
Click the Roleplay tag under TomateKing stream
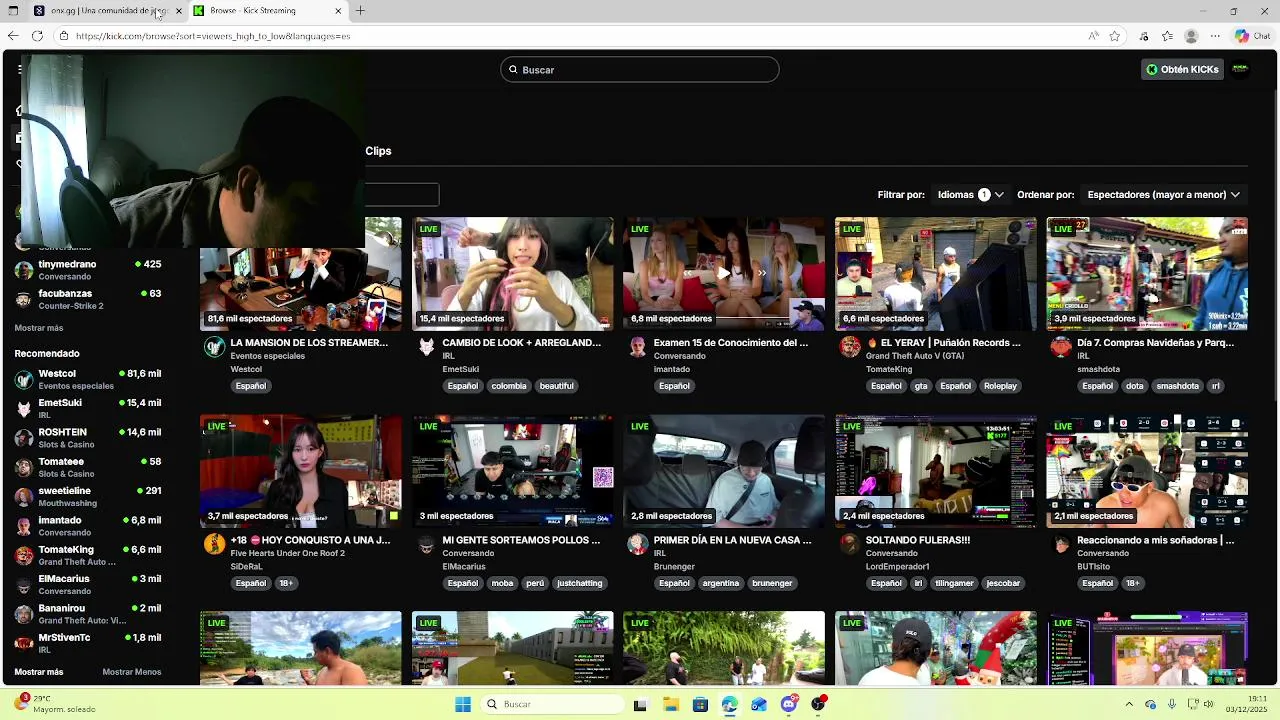pos(1000,386)
